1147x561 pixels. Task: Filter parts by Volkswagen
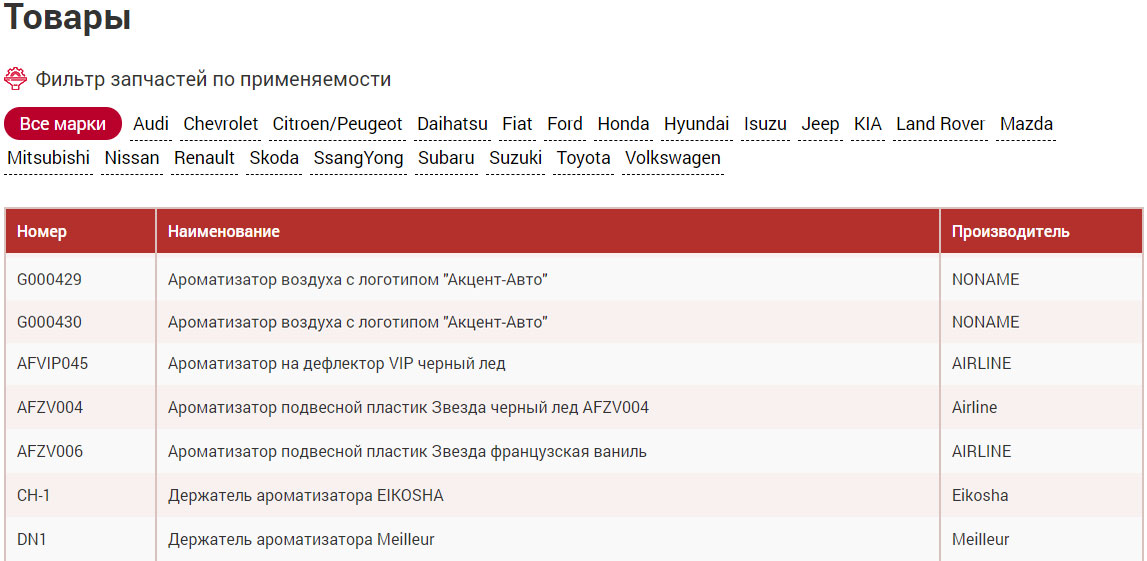673,158
